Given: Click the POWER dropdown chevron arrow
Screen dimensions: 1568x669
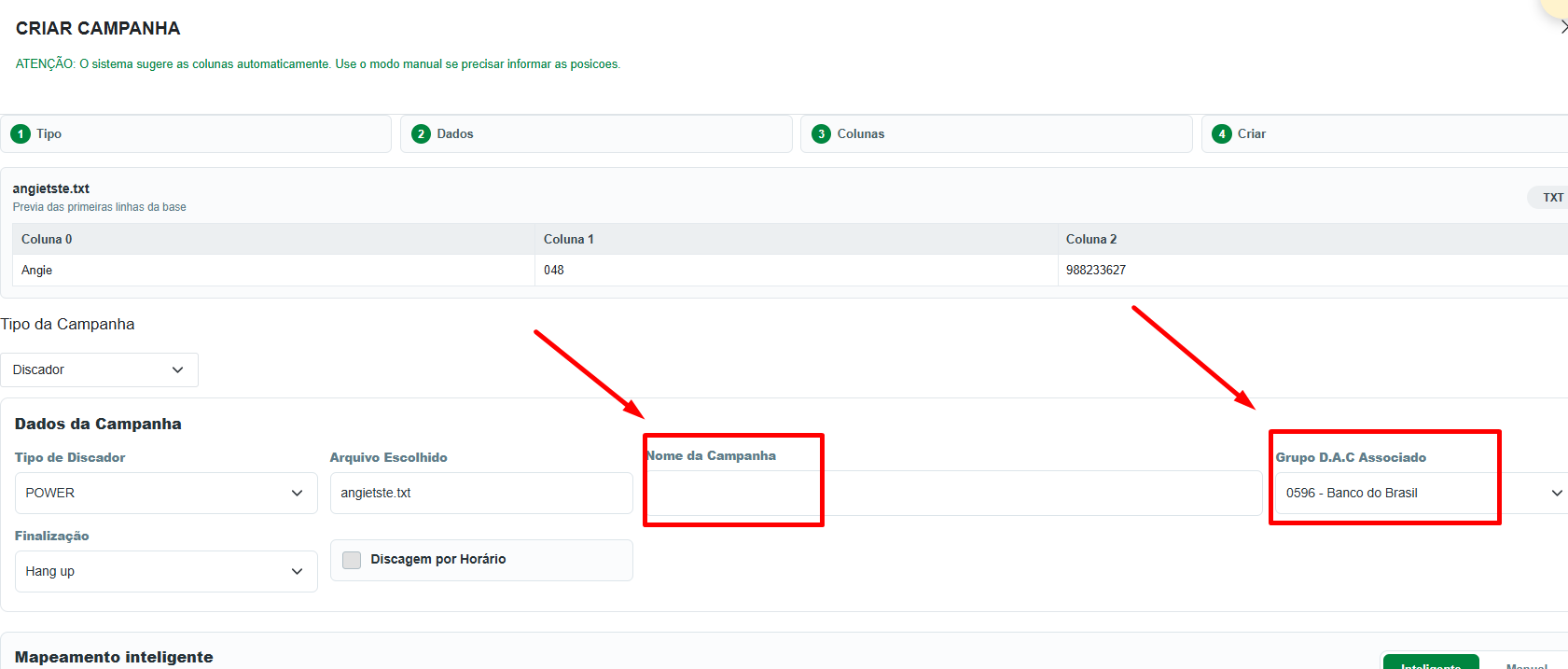Looking at the screenshot, I should pyautogui.click(x=297, y=494).
